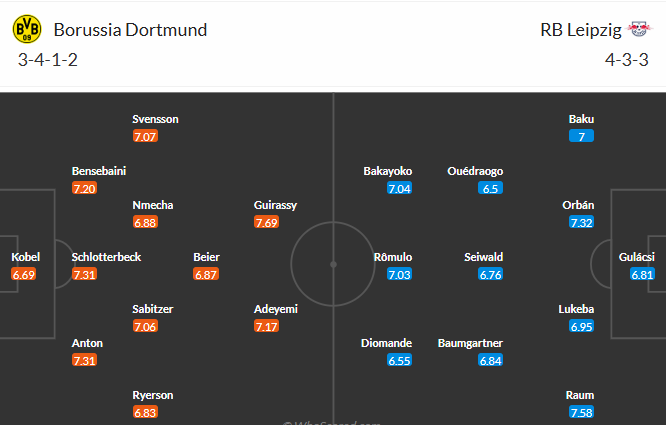Click Seiwald's 6.76 rating badge
Screen dimensions: 666x425
pyautogui.click(x=490, y=275)
